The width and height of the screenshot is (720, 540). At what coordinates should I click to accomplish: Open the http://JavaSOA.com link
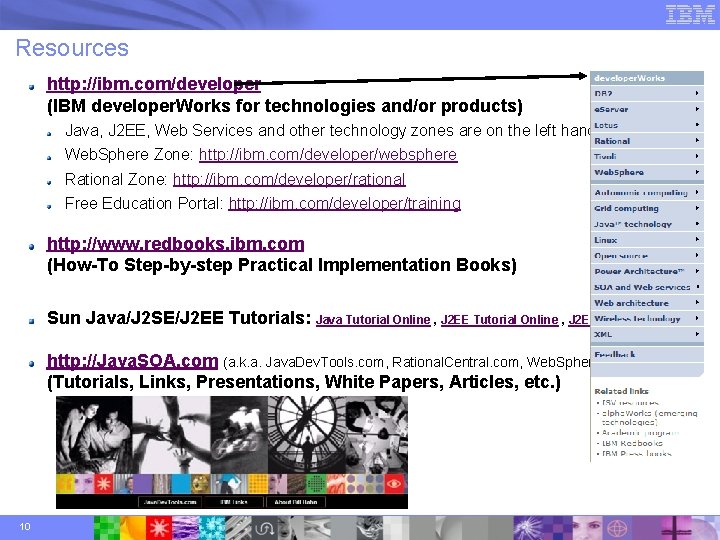[x=132, y=360]
